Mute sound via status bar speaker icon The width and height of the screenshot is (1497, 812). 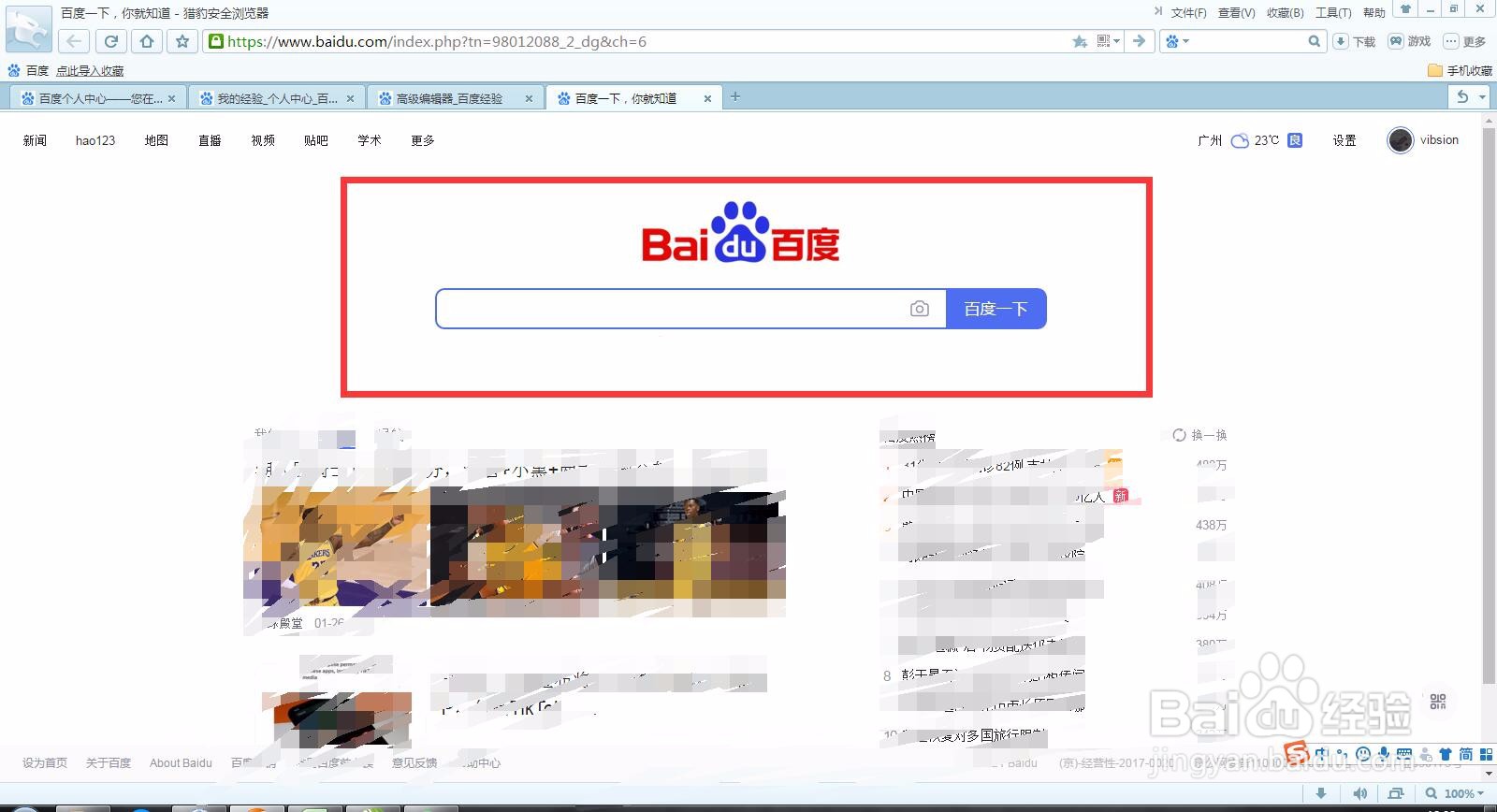click(1359, 793)
